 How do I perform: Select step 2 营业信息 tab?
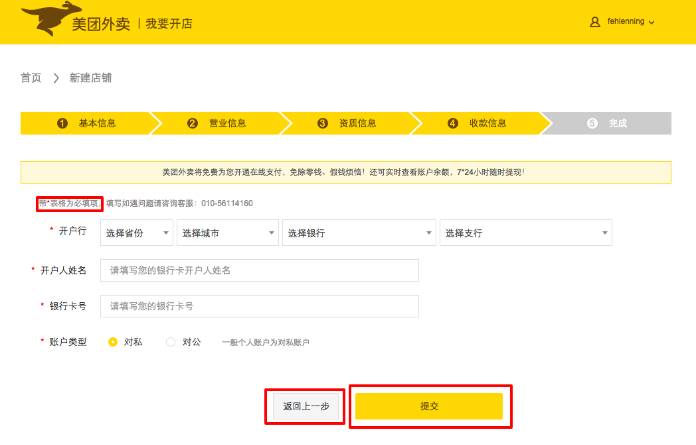(x=217, y=123)
